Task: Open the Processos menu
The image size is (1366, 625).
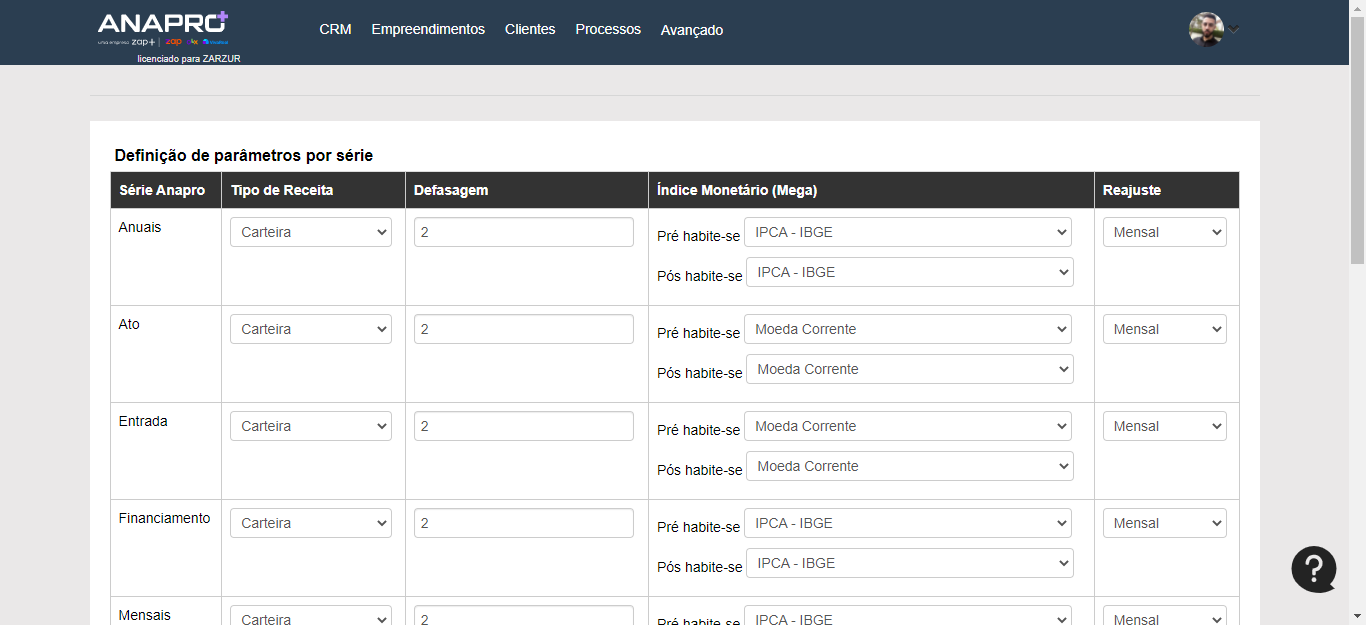Action: pos(608,30)
